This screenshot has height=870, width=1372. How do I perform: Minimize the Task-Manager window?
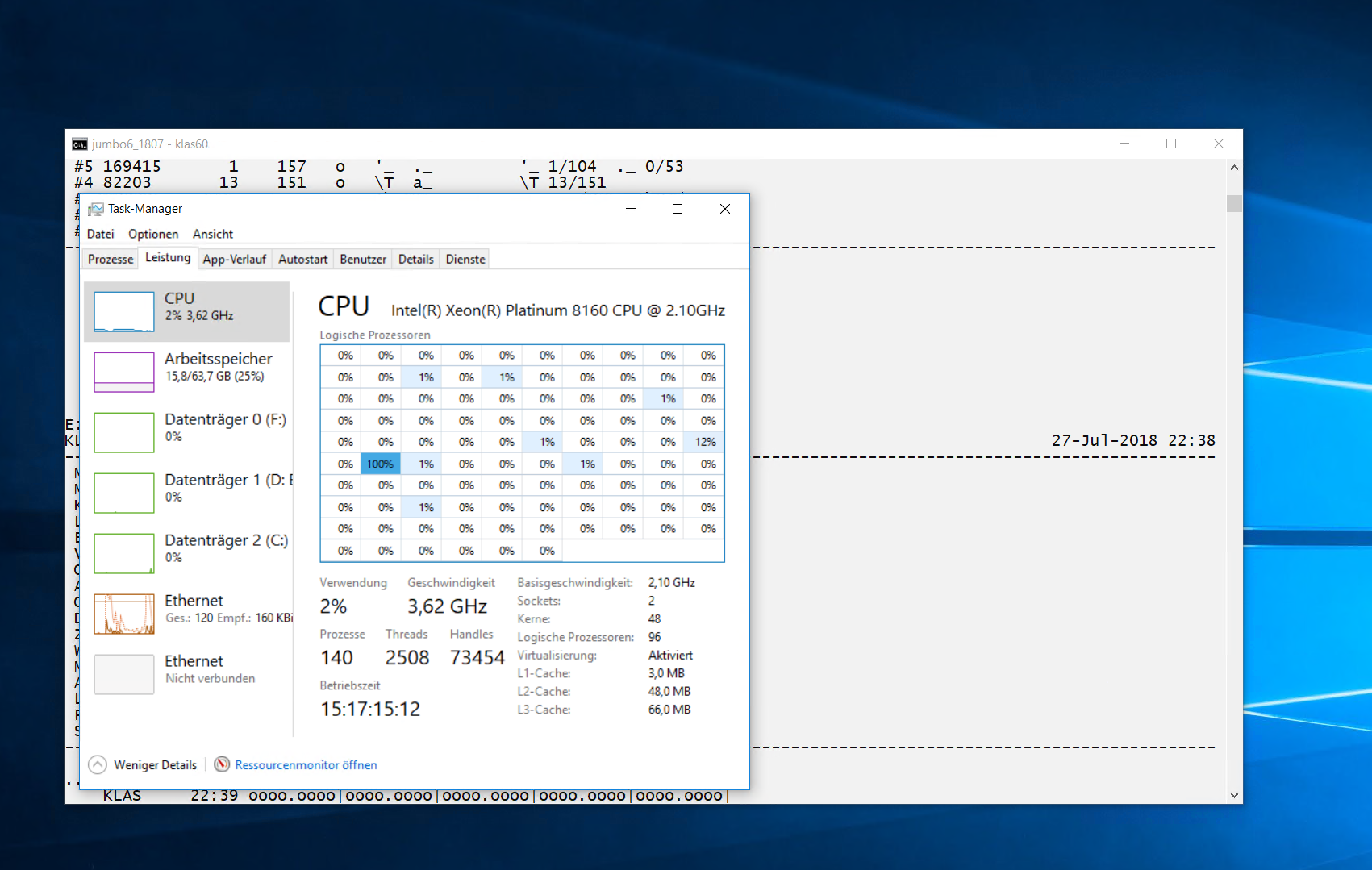click(631, 209)
